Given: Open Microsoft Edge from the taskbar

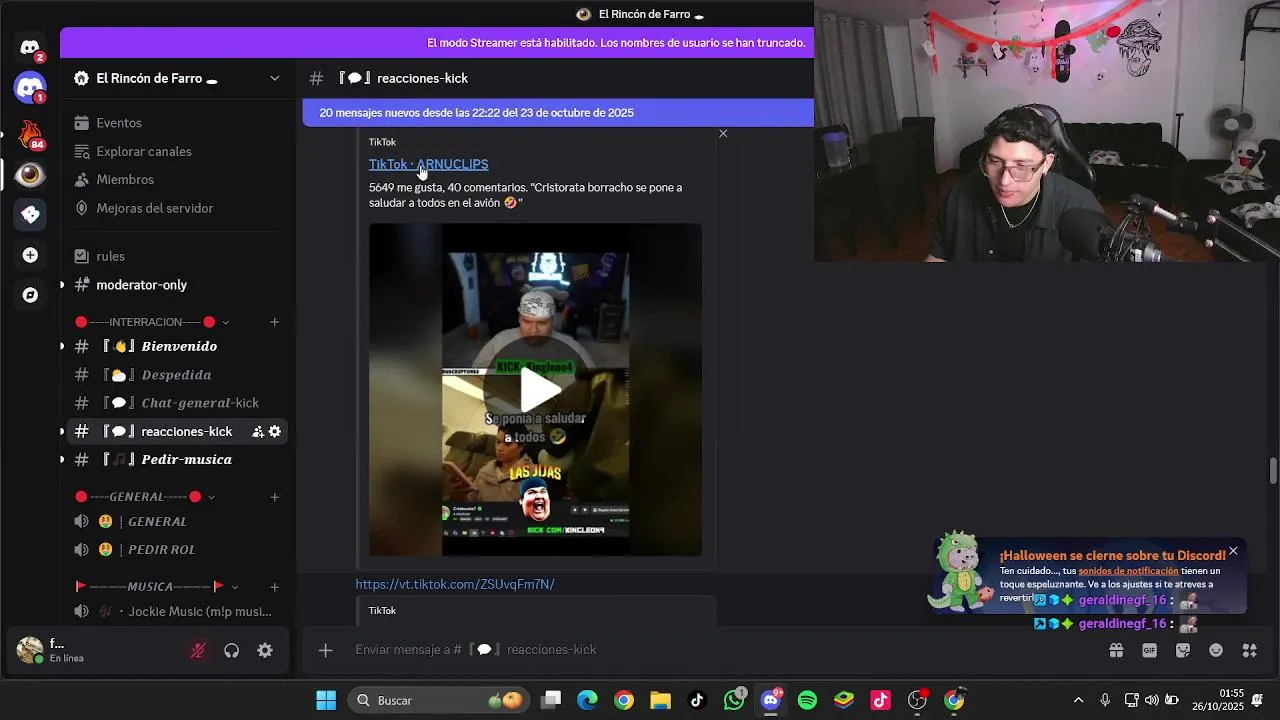Looking at the screenshot, I should [587, 700].
